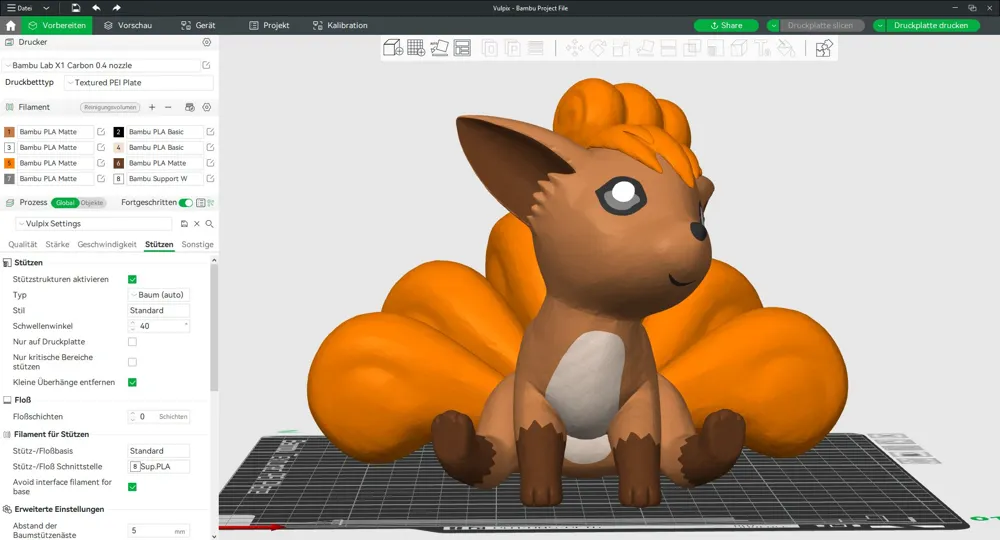Click Druckplatte drucken button
This screenshot has width=1000, height=540.
coord(931,26)
